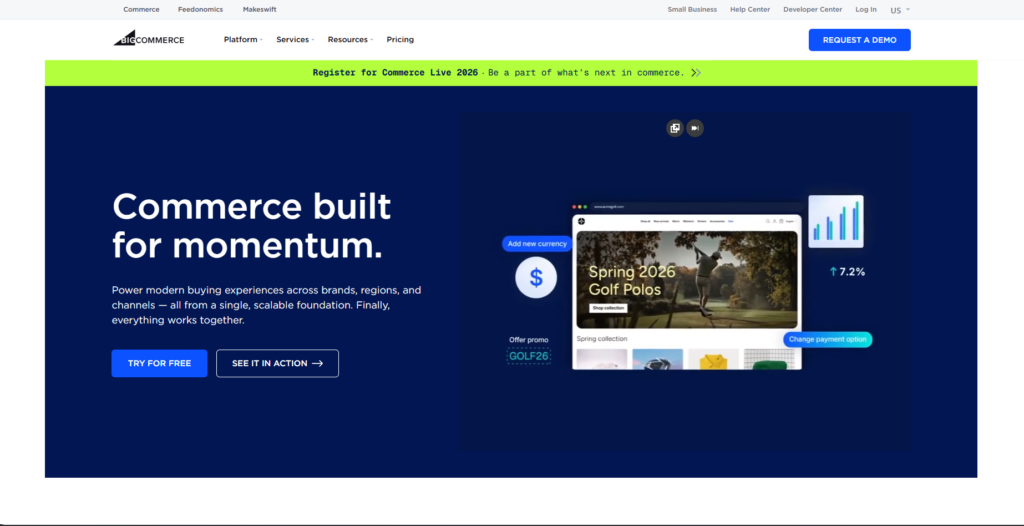Click the yellow polo product thumbnail
Viewport: 1024px width, 526px height.
click(713, 359)
